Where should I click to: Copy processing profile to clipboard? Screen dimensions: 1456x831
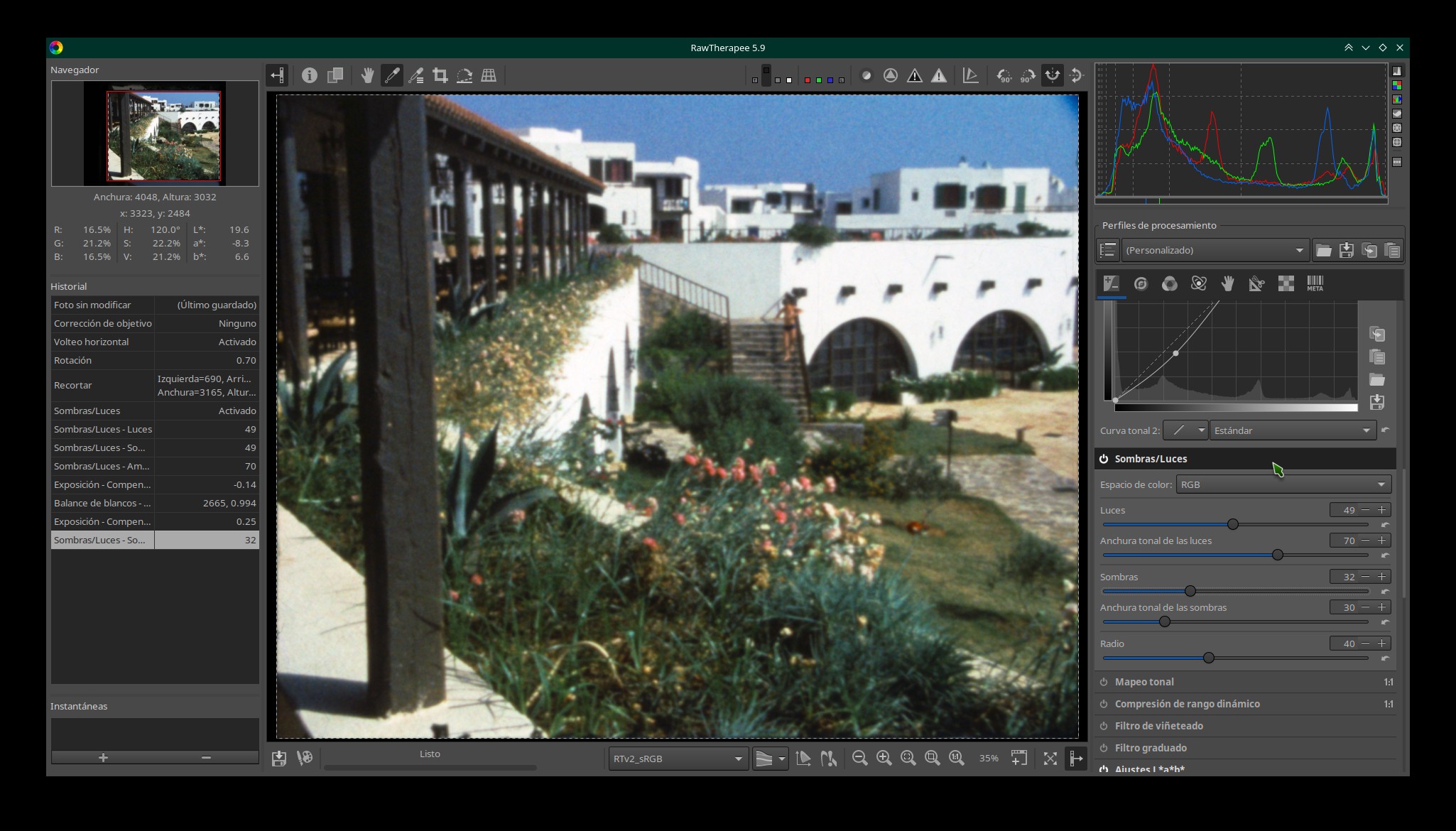1369,250
